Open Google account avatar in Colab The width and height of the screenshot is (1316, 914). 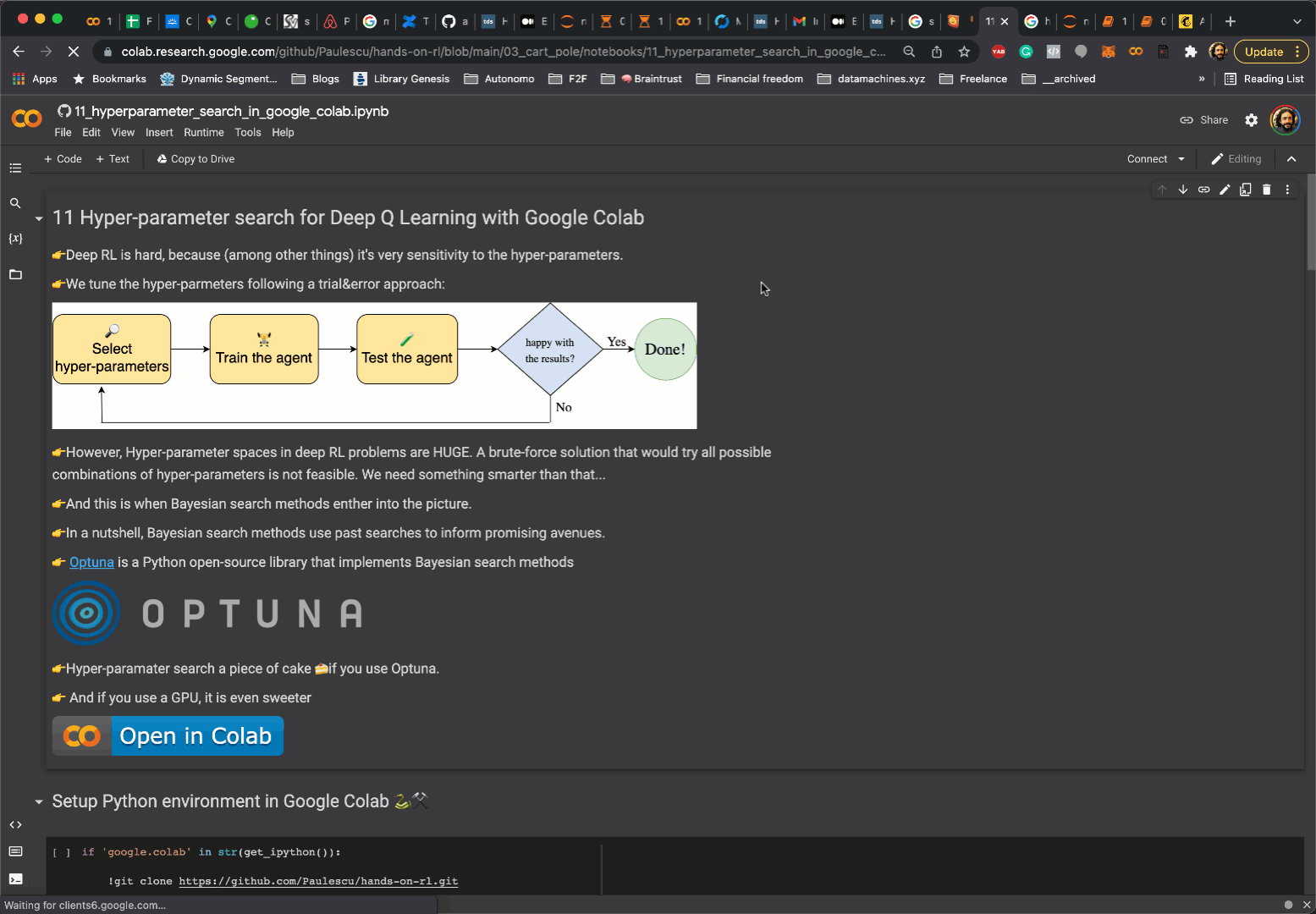coord(1286,120)
